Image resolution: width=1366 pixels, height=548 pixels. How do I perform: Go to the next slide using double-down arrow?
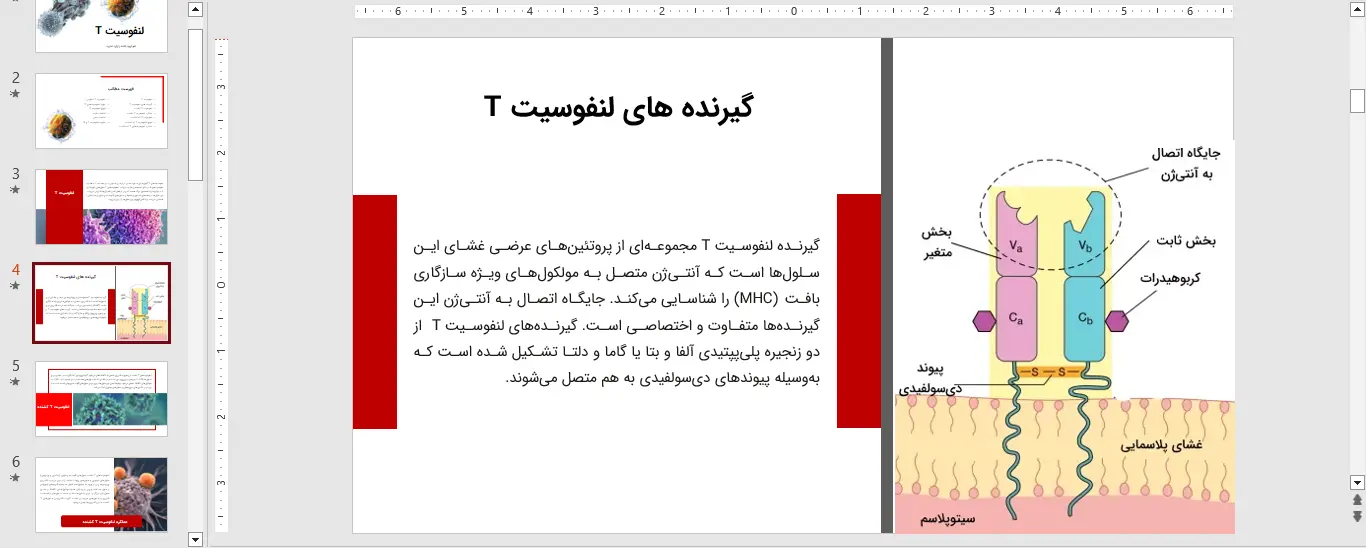pyautogui.click(x=1357, y=516)
